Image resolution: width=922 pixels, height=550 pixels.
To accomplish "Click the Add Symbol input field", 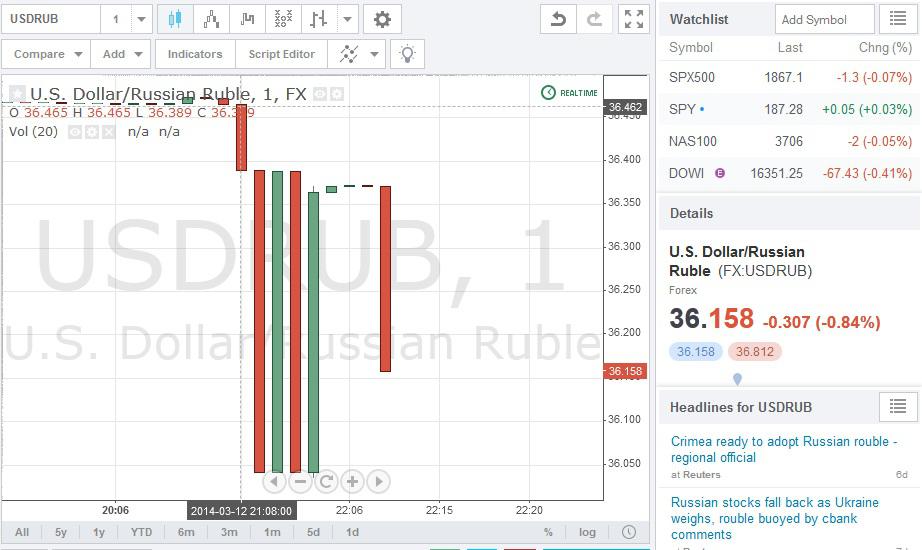I will pos(824,19).
